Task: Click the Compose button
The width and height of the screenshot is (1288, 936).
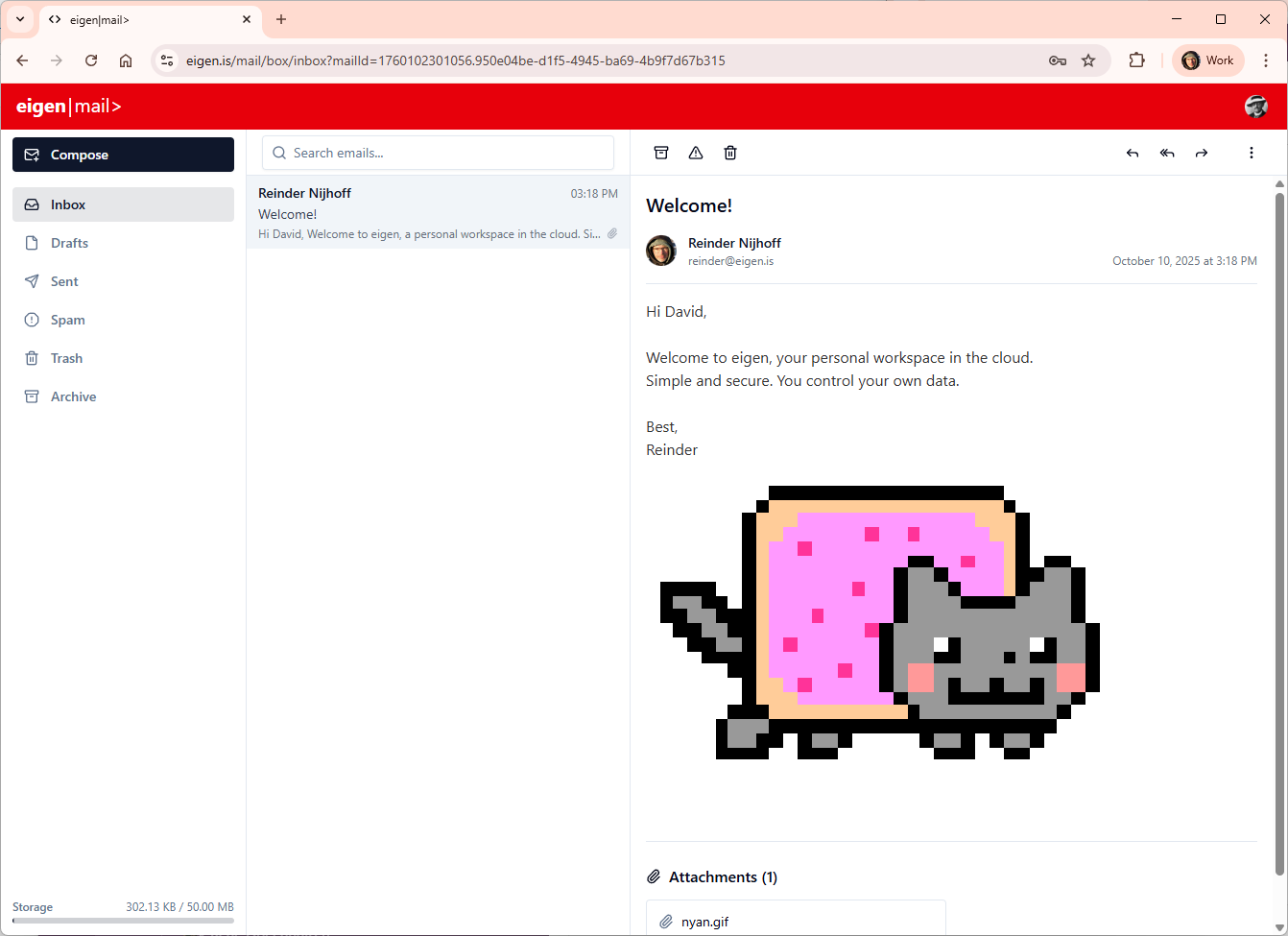Action: pyautogui.click(x=123, y=155)
